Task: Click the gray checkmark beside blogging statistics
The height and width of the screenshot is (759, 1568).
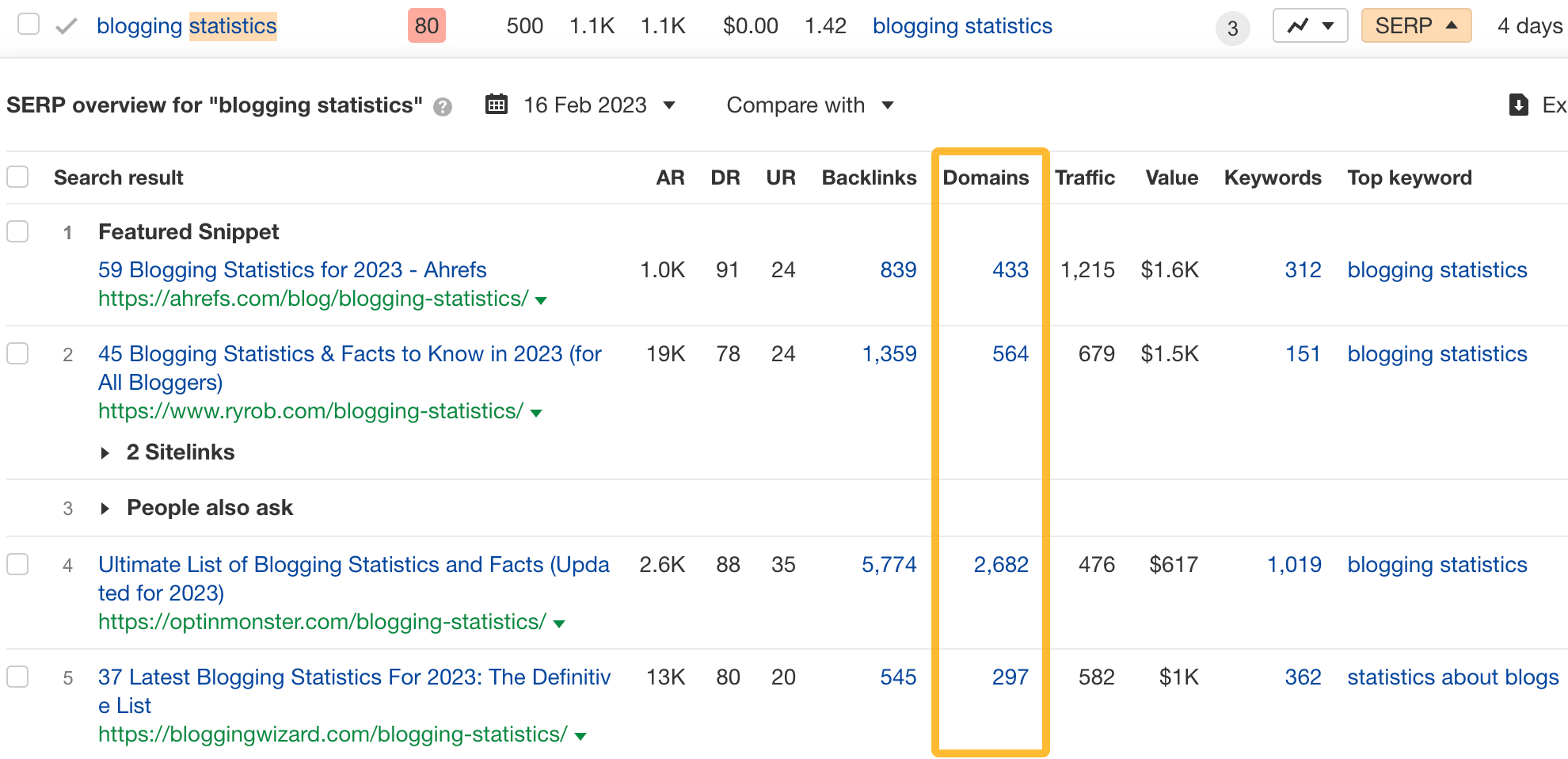Action: 66,25
